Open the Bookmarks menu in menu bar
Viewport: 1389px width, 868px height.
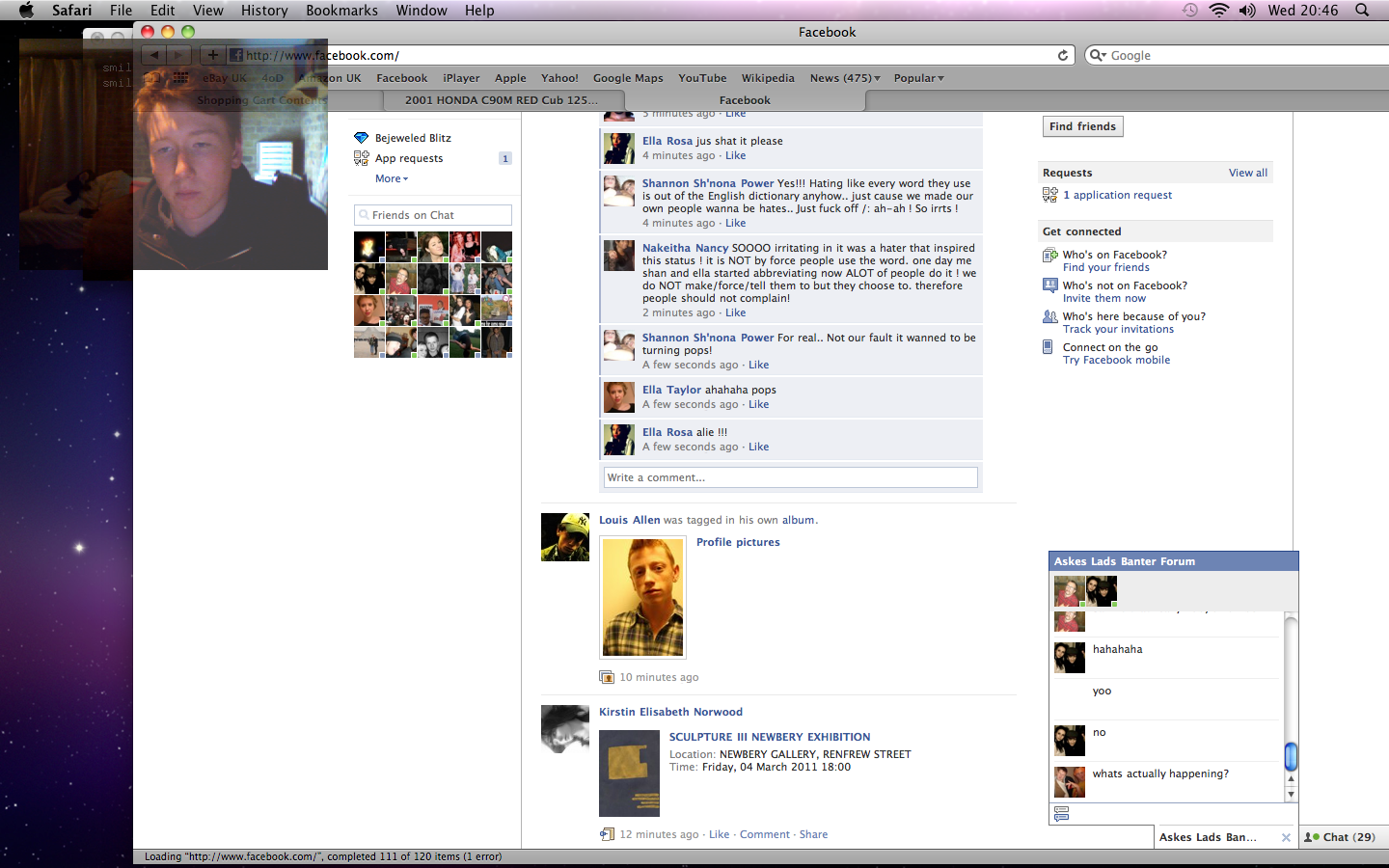point(341,10)
